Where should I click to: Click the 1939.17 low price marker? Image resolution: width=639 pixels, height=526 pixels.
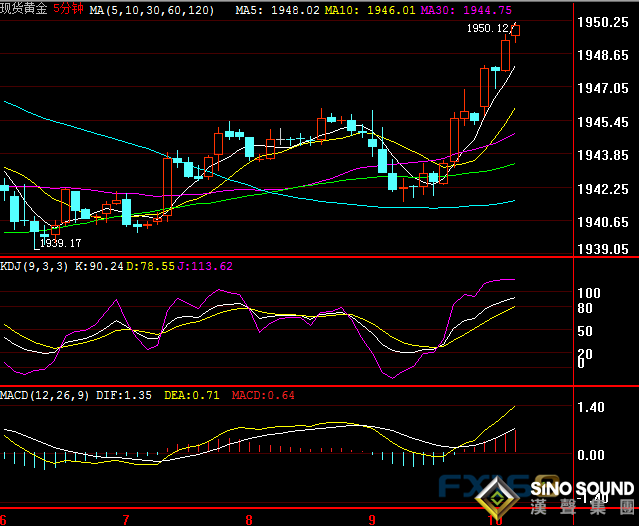pos(60,243)
